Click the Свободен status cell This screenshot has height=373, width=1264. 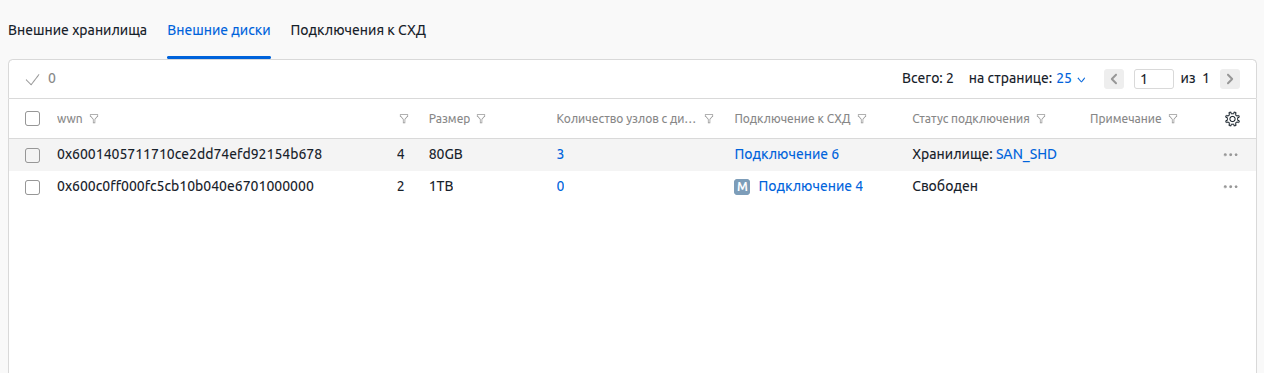tap(945, 187)
